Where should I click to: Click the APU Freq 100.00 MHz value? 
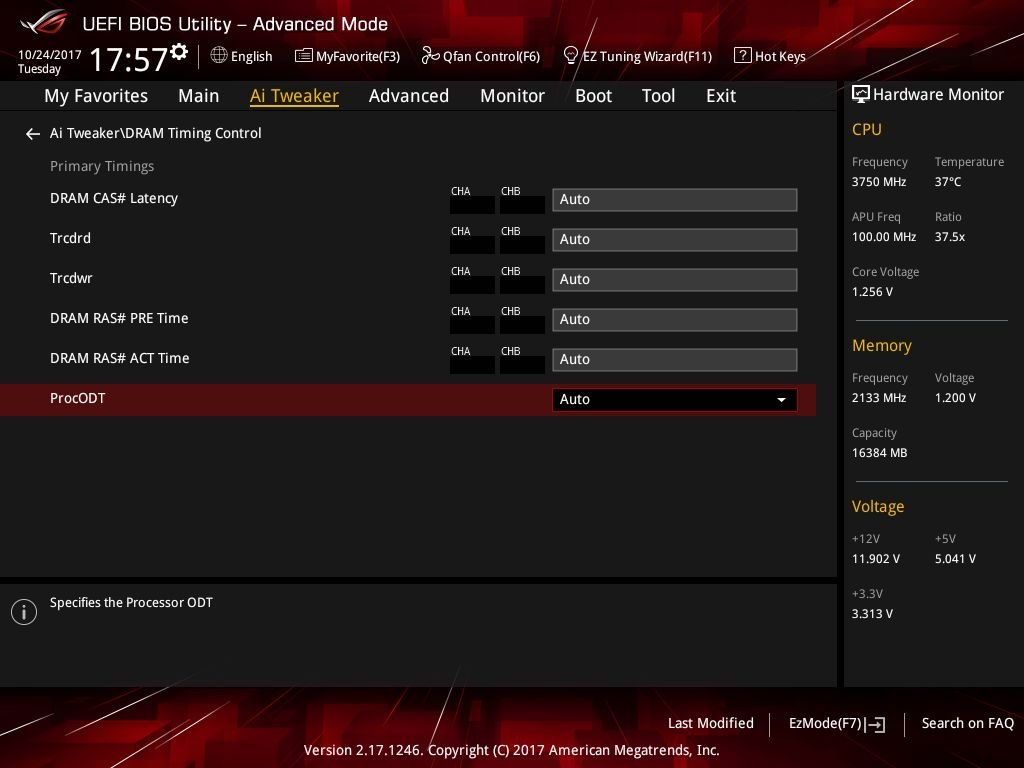[x=884, y=237]
